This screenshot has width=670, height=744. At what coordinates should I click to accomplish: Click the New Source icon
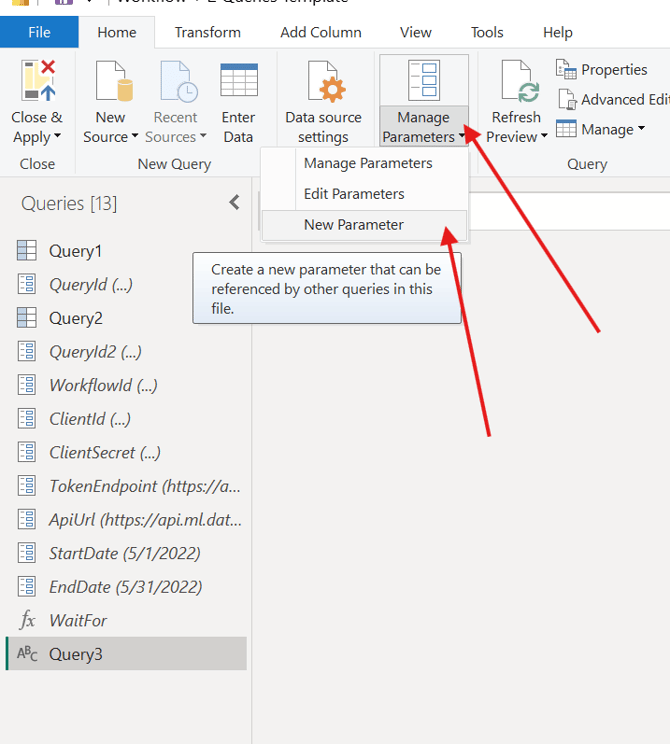pos(112,82)
